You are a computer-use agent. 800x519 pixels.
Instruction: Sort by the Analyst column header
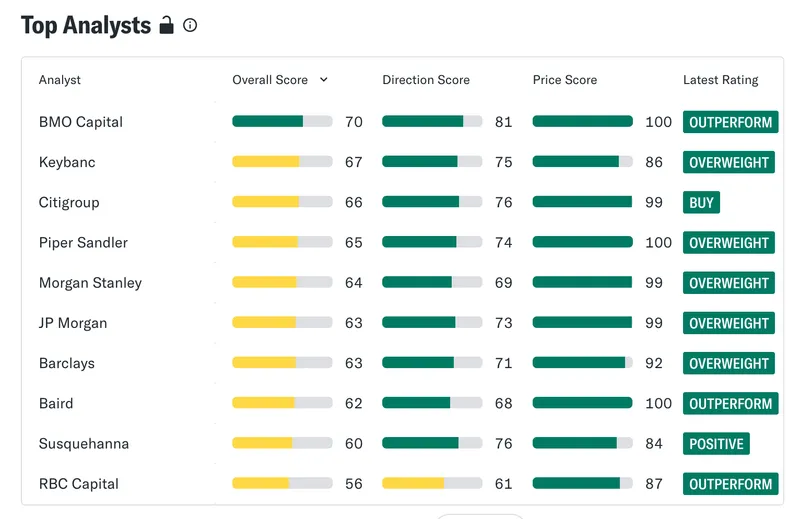click(x=60, y=80)
